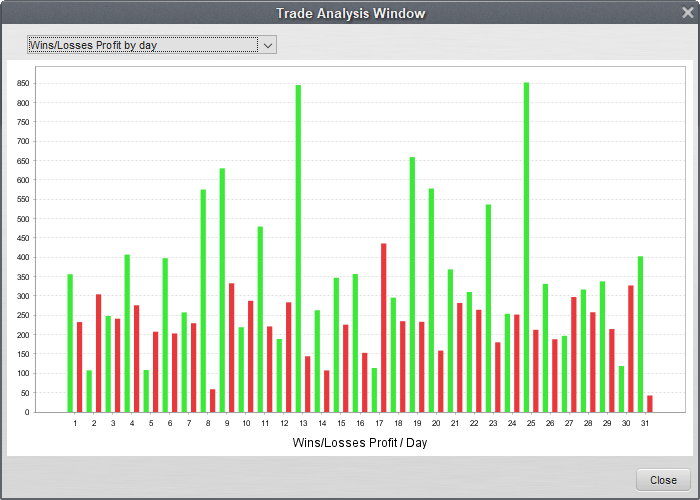Click the red losses bar for day 14

326,391
